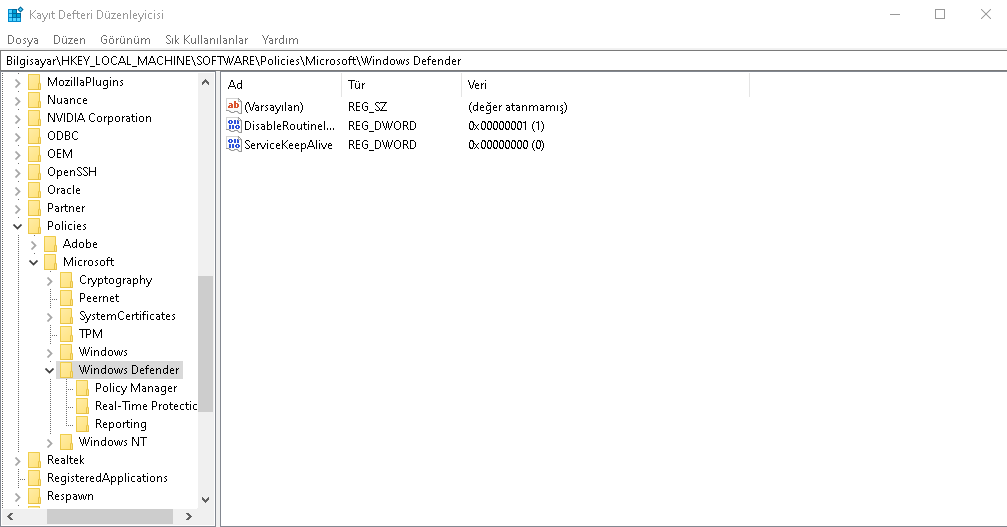This screenshot has width=1007, height=527.
Task: Click the OEM folder icon
Action: coord(35,153)
